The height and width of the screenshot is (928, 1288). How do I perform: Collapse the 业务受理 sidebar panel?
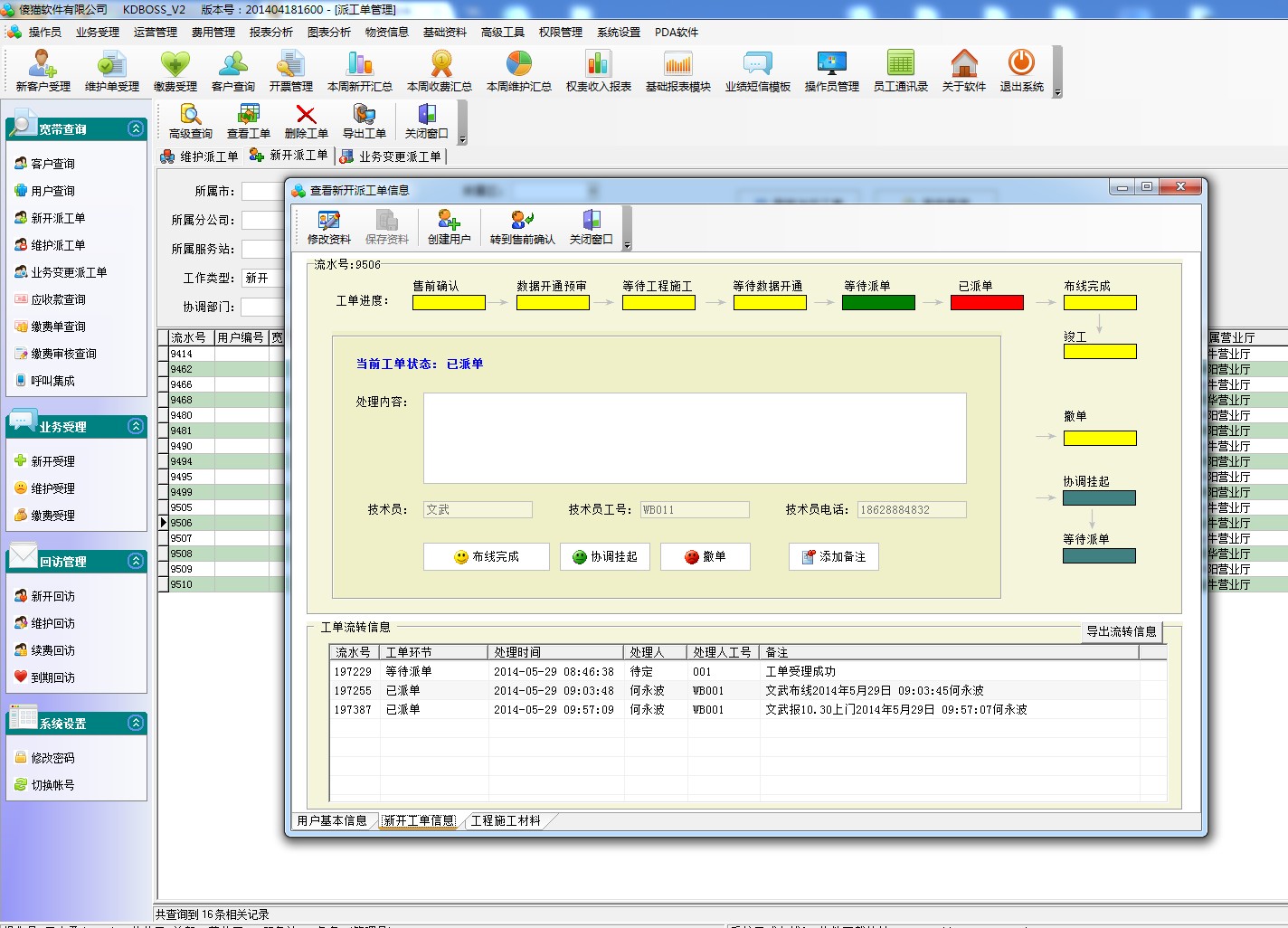136,426
